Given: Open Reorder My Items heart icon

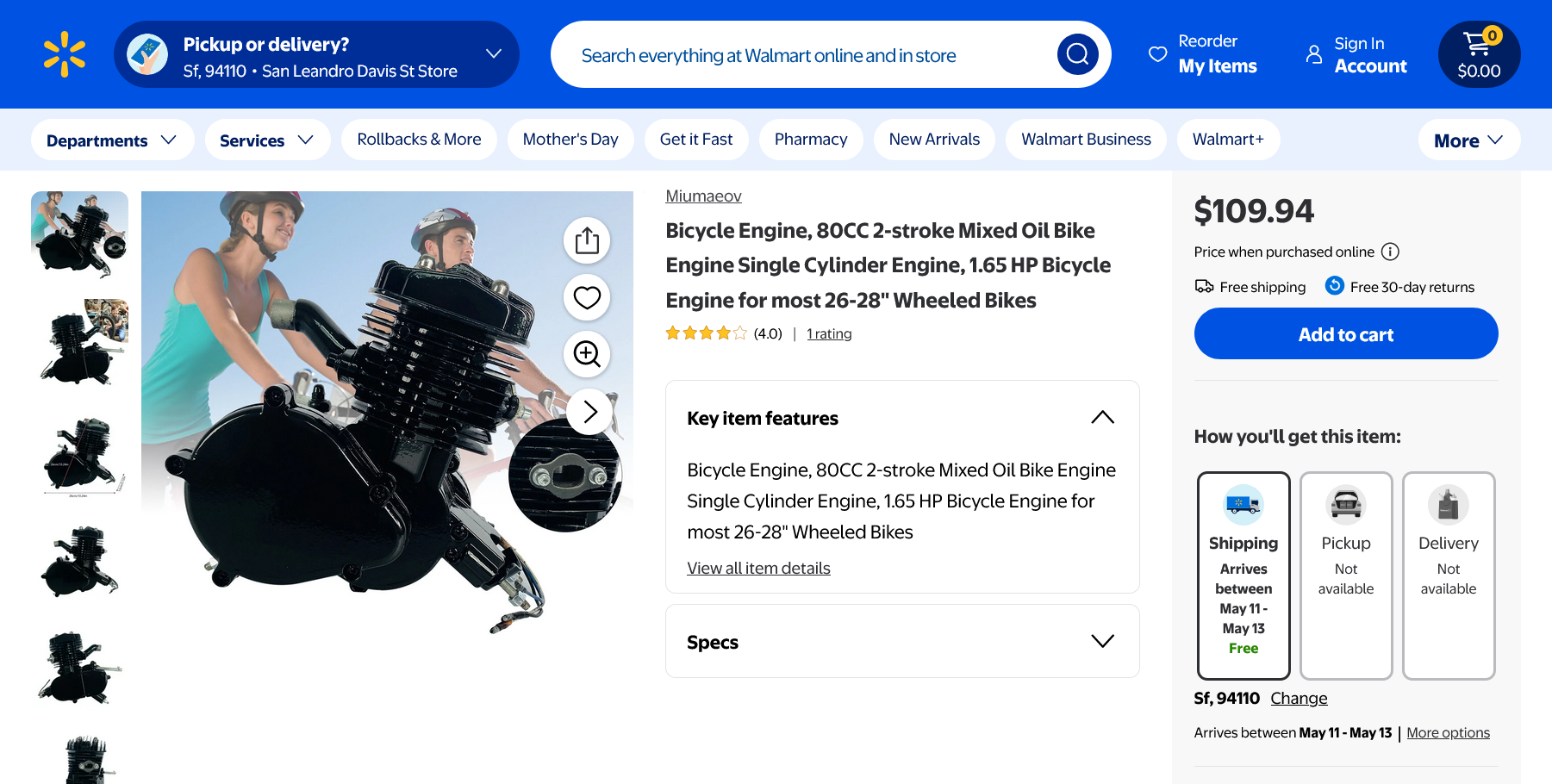Looking at the screenshot, I should coord(1158,54).
